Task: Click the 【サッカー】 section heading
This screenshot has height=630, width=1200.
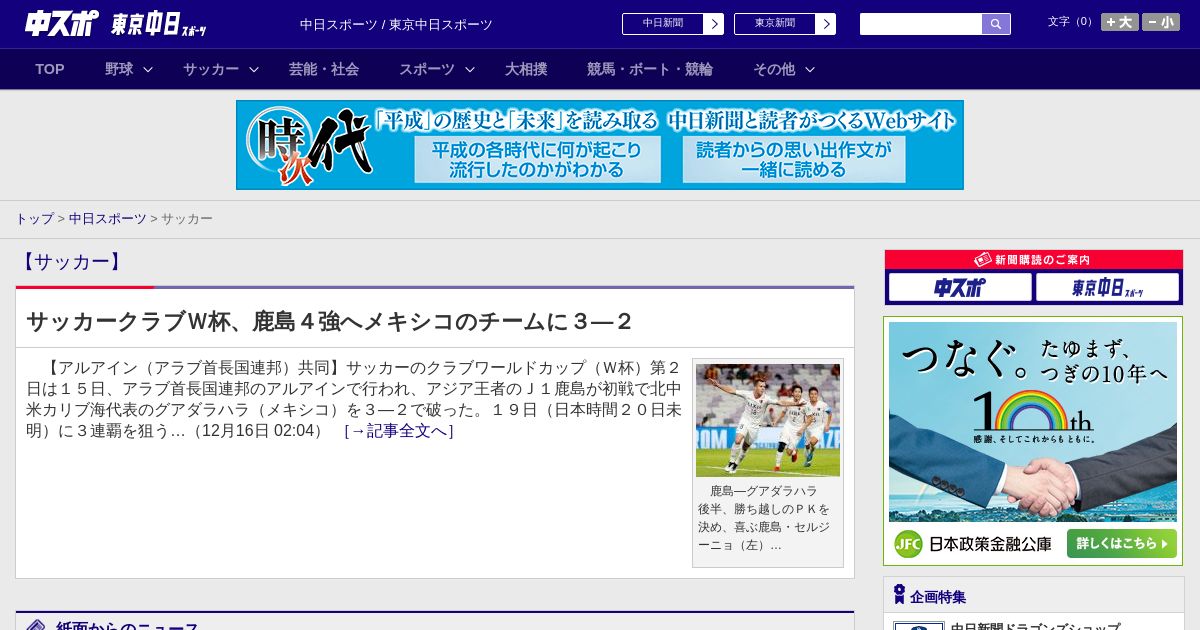Action: click(71, 262)
